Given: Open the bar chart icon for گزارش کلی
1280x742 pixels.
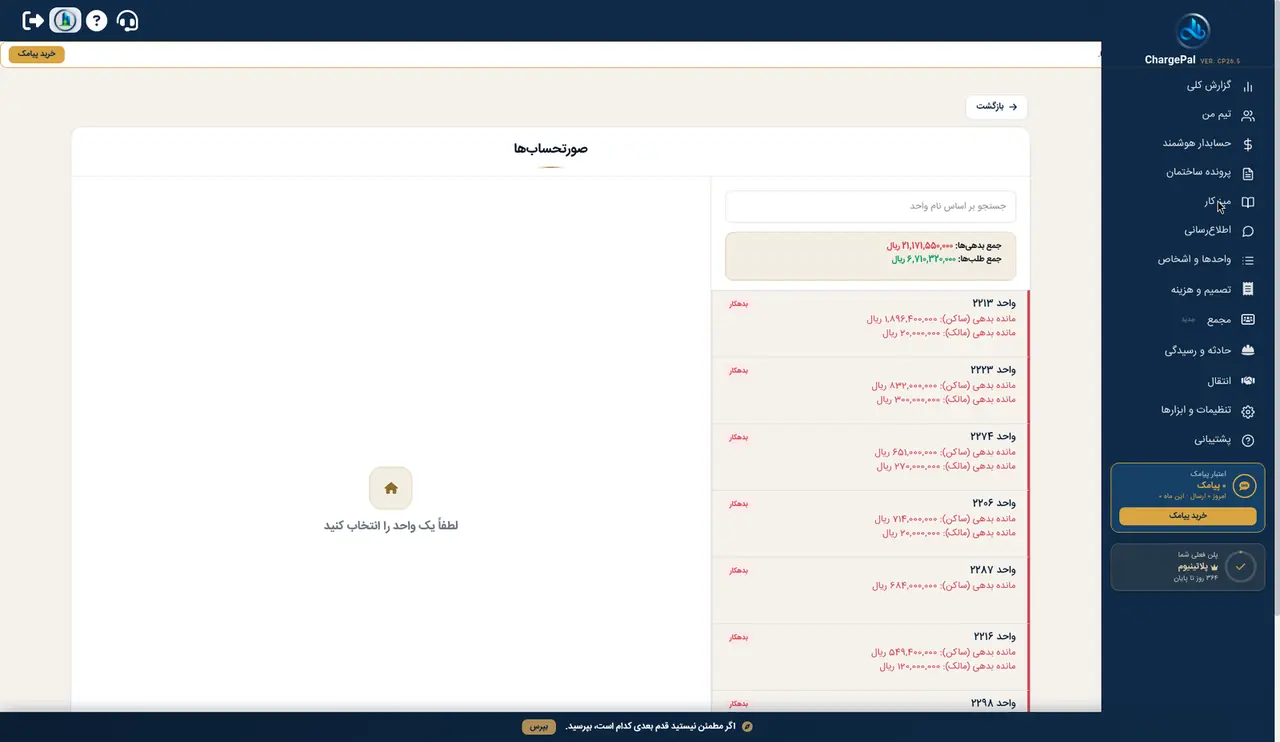Looking at the screenshot, I should (x=1247, y=86).
